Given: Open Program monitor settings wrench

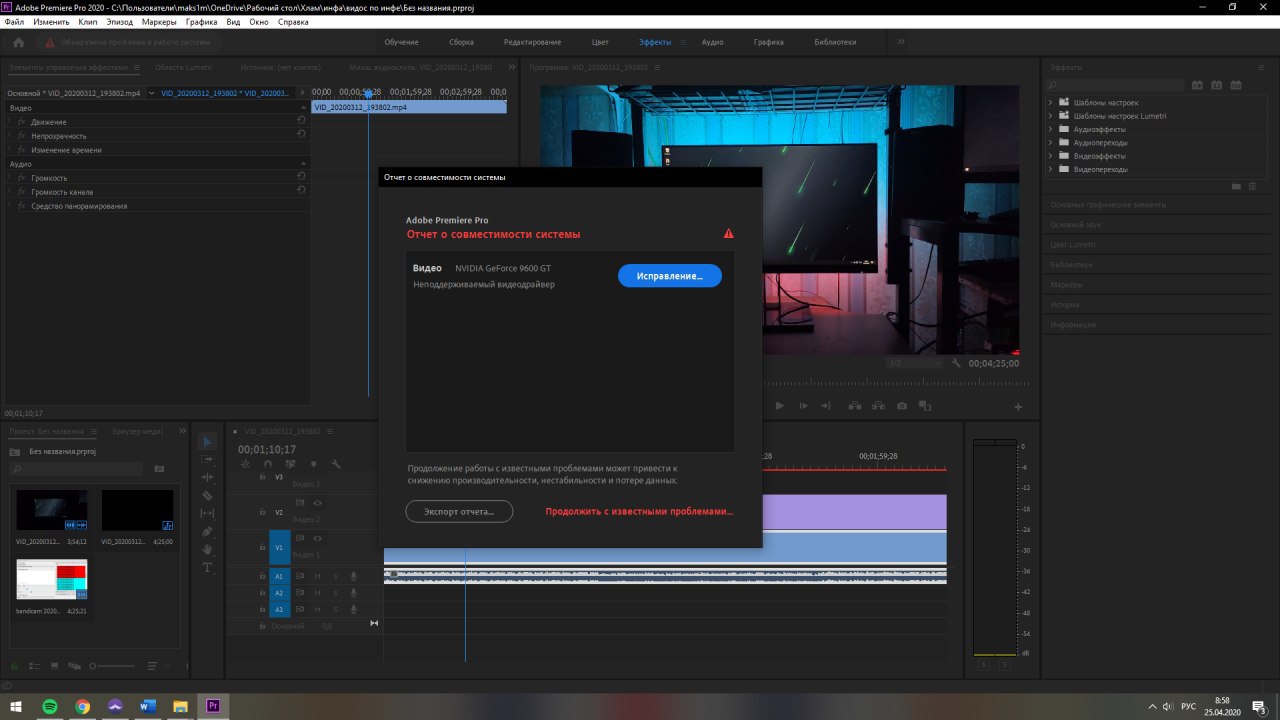Looking at the screenshot, I should (956, 363).
